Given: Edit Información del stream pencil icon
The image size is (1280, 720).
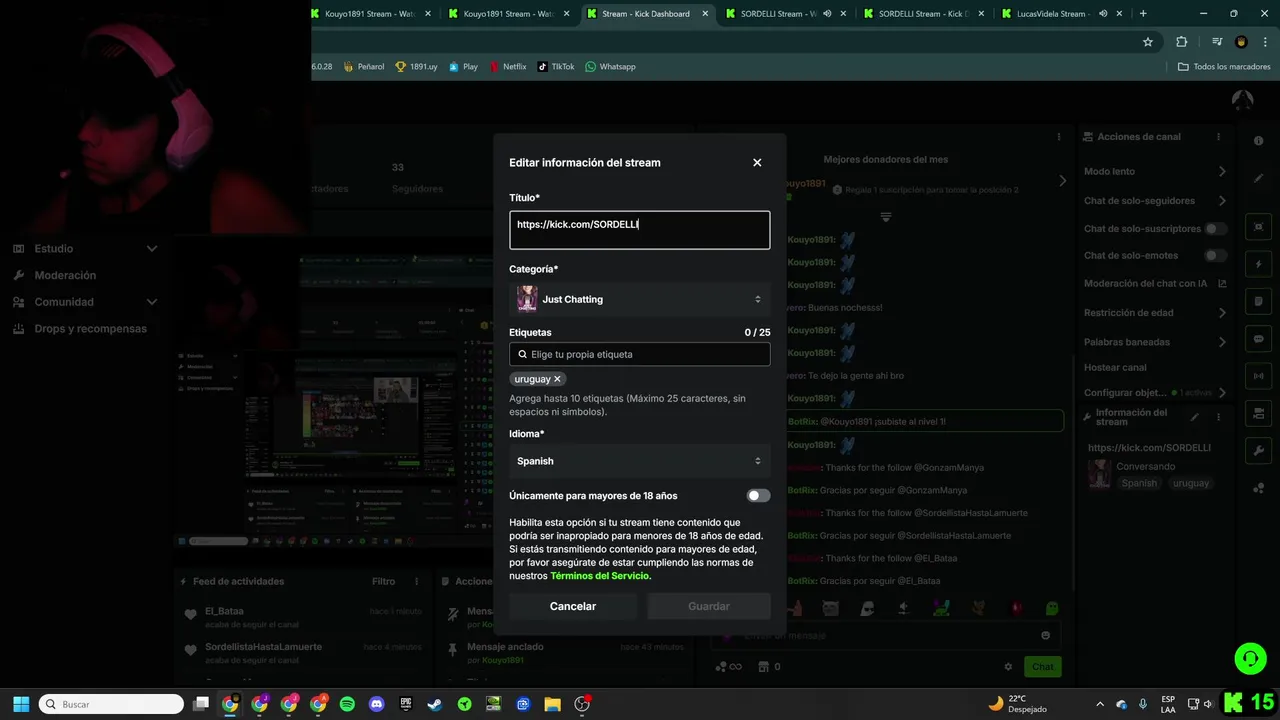Looking at the screenshot, I should (x=1194, y=417).
